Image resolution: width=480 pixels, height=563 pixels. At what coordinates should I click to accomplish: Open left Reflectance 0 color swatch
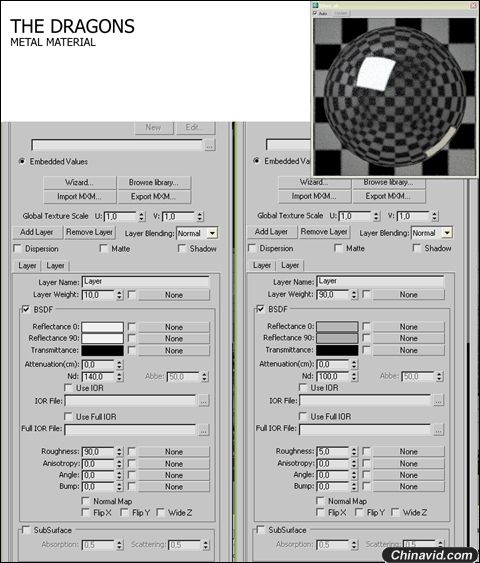pos(103,327)
